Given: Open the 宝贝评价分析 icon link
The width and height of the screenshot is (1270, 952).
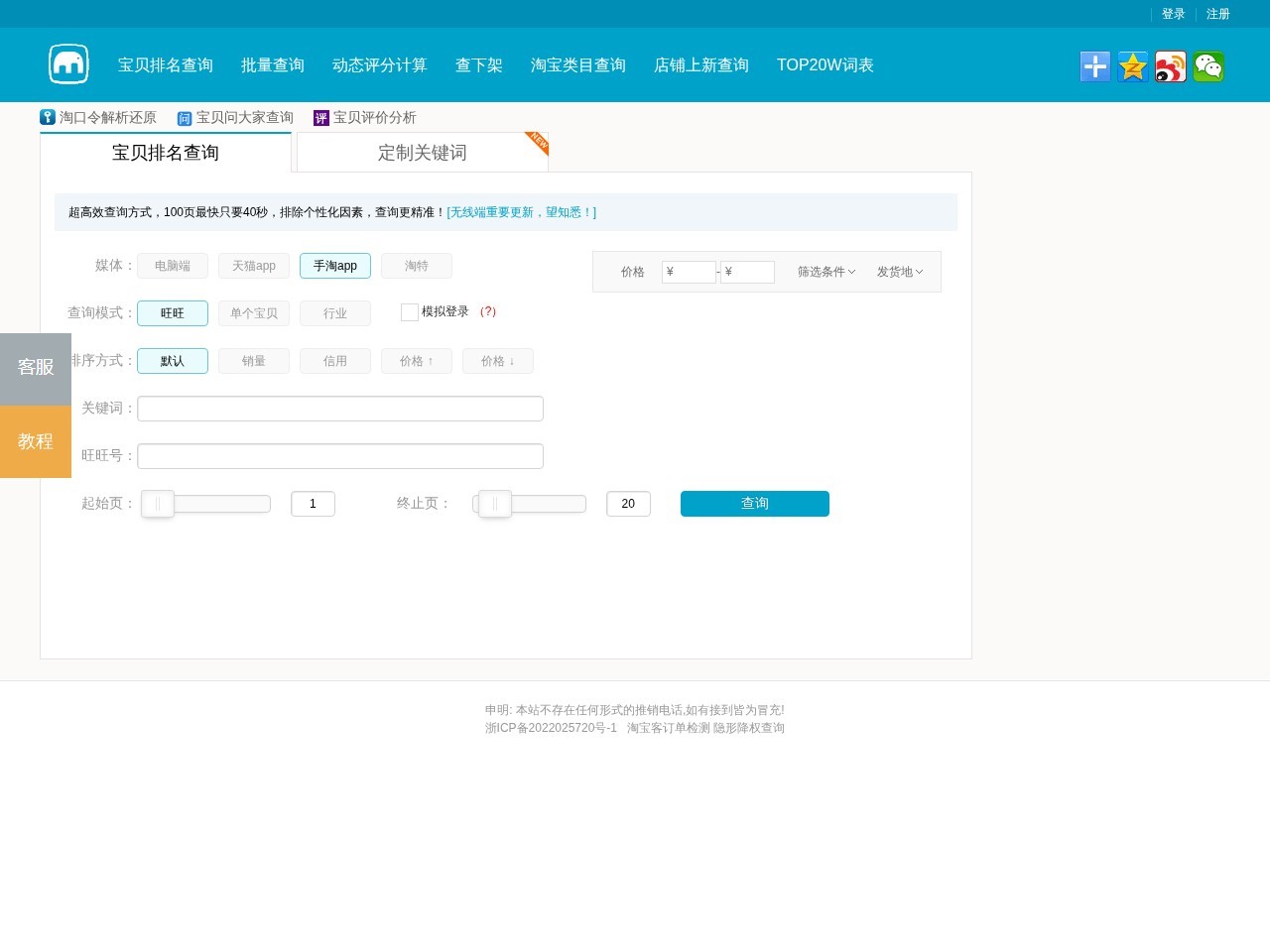Looking at the screenshot, I should pyautogui.click(x=321, y=118).
